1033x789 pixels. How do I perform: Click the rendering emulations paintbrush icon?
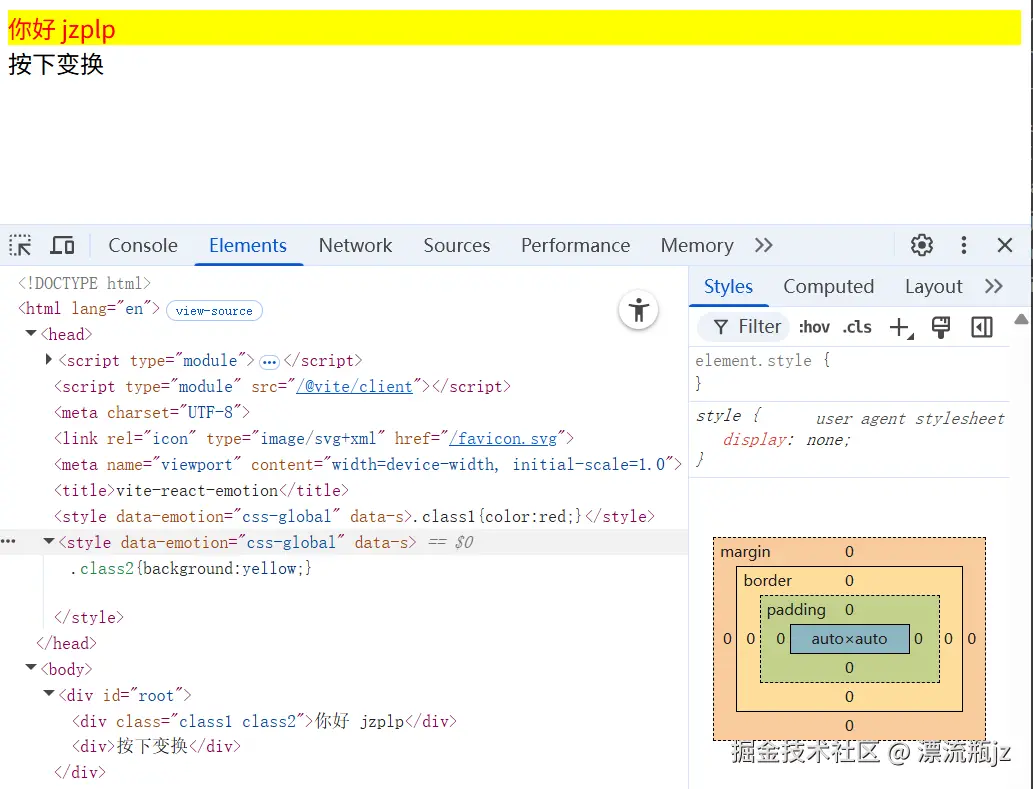coord(940,326)
